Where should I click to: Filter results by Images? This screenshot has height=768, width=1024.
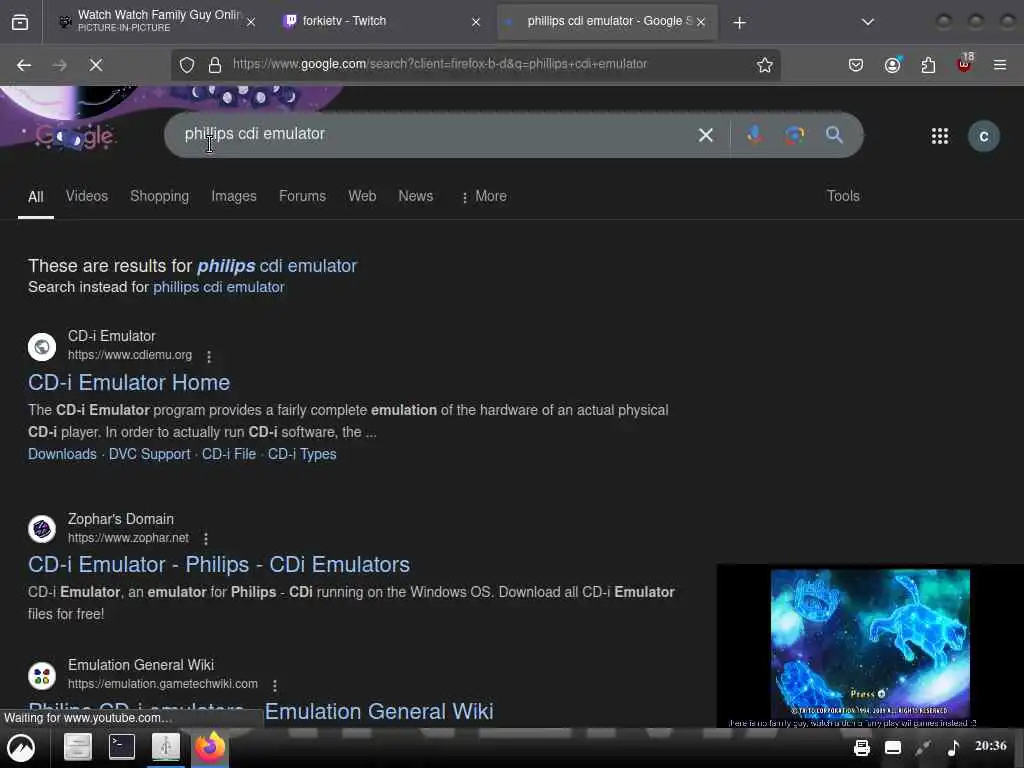click(x=234, y=196)
